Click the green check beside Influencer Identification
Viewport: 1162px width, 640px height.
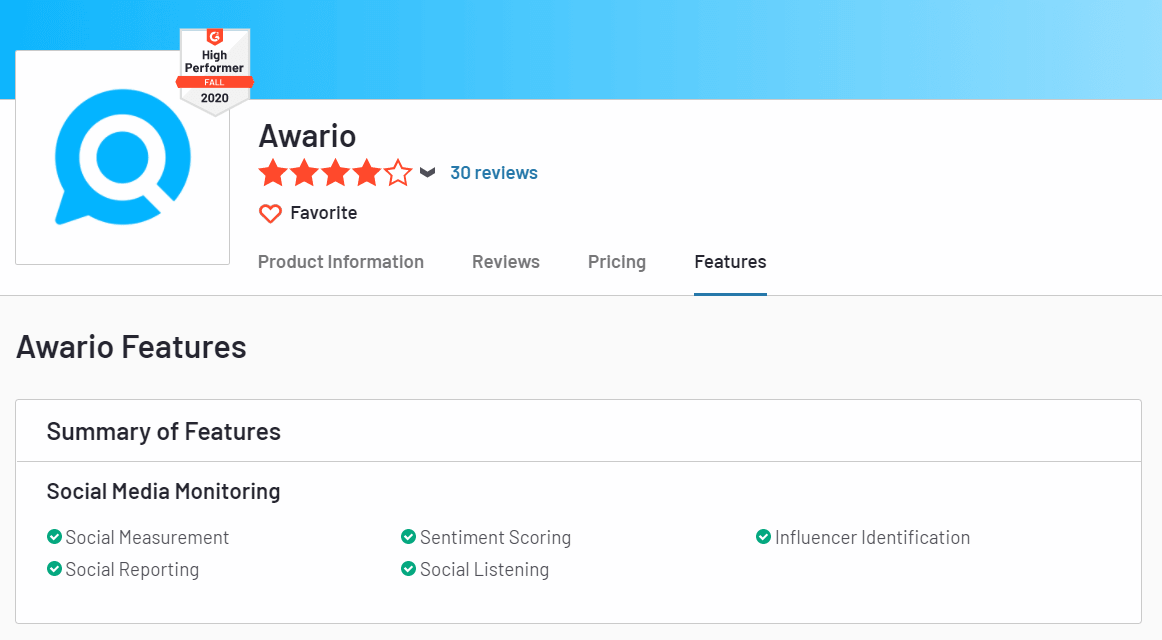[x=763, y=537]
